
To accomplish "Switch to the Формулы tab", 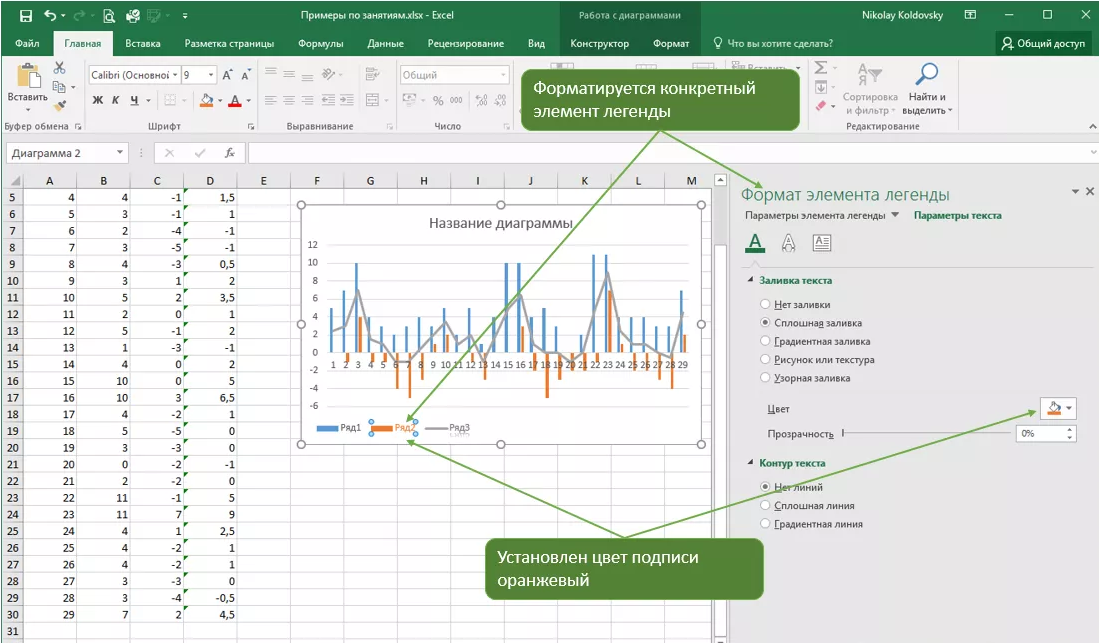I will pyautogui.click(x=320, y=43).
